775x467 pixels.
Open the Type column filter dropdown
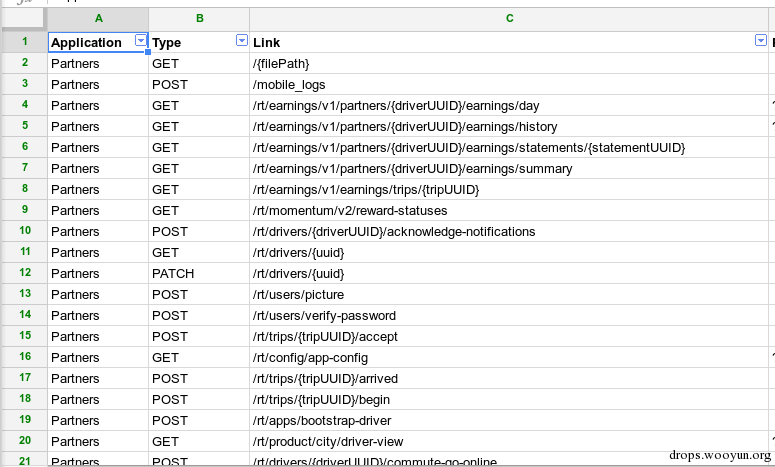241,41
